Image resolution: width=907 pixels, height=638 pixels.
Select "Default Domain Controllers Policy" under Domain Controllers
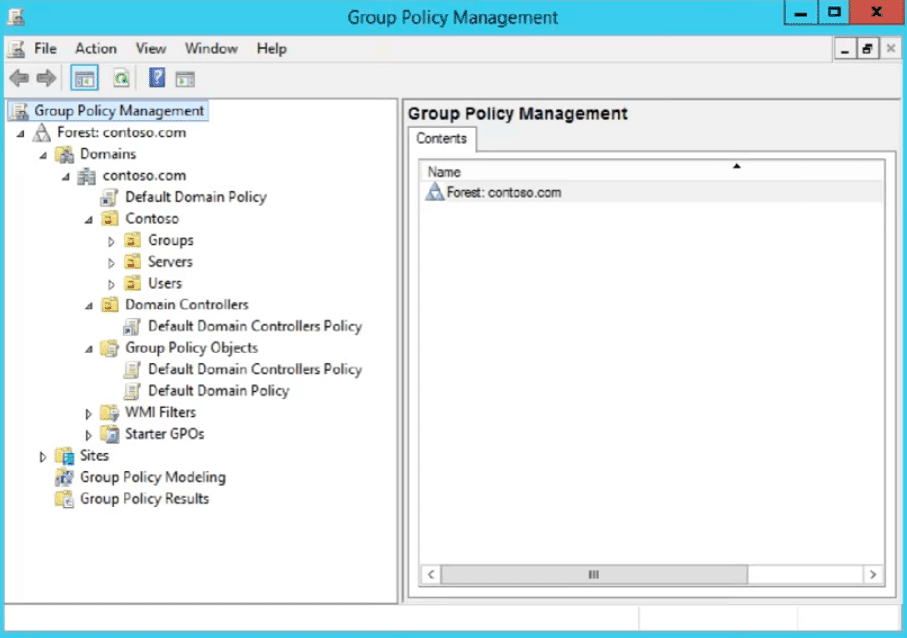[255, 326]
